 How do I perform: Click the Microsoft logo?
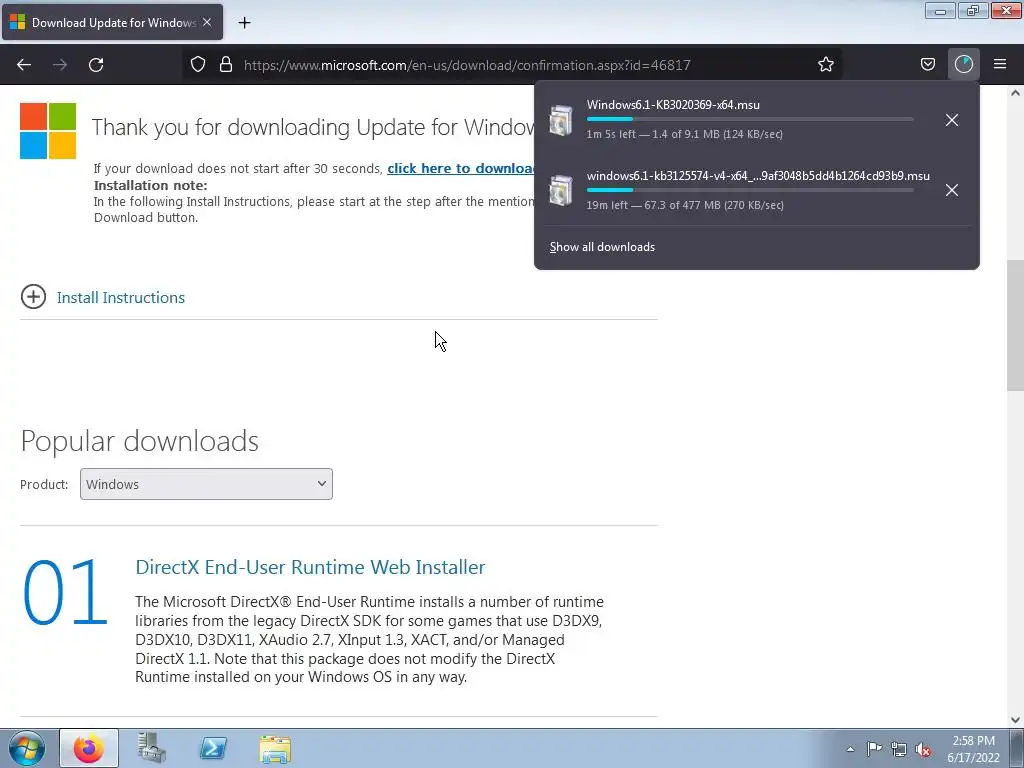pos(48,131)
